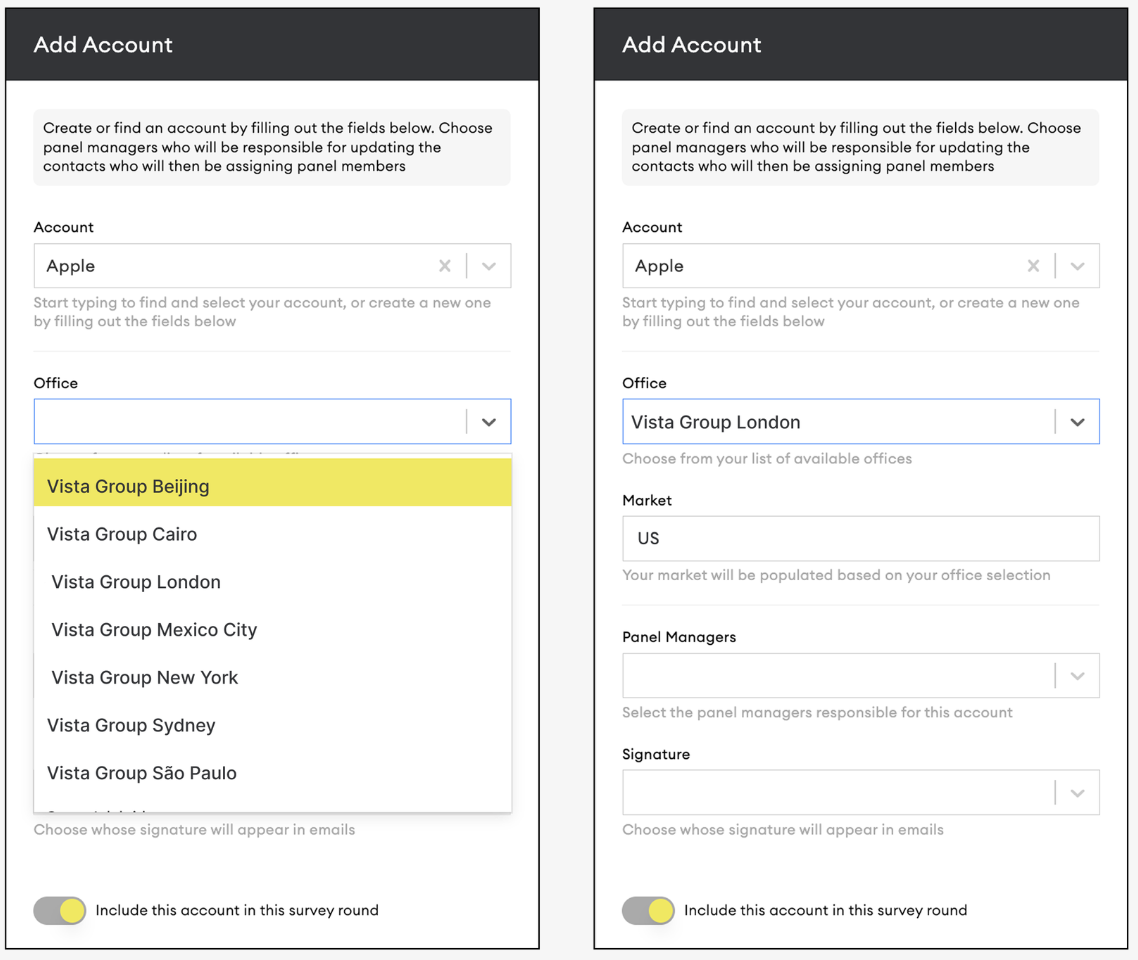Expand Account dropdown chevron in right panel
Image resolution: width=1138 pixels, height=960 pixels.
pyautogui.click(x=1078, y=266)
